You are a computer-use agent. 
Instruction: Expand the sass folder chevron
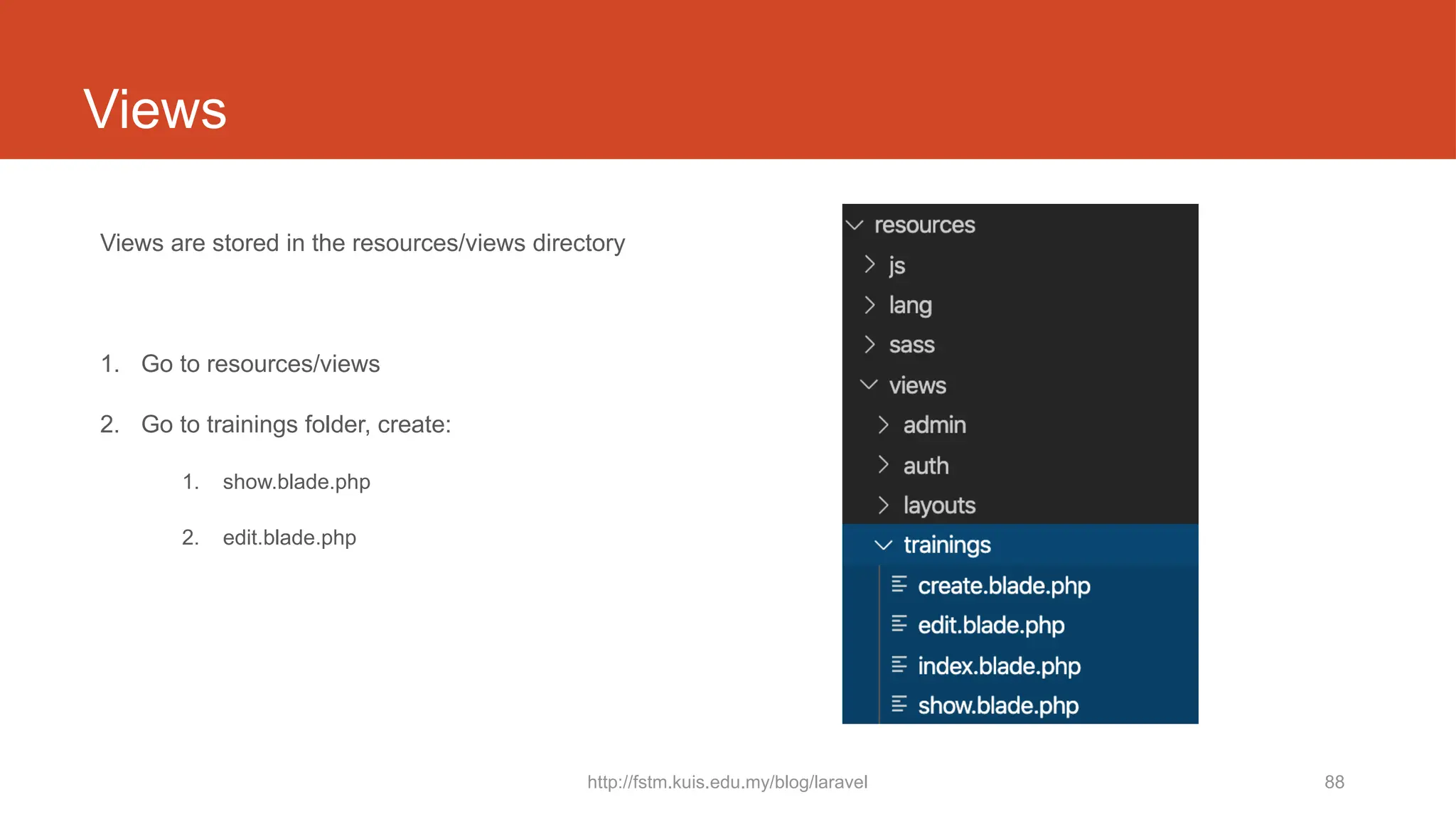coord(869,345)
